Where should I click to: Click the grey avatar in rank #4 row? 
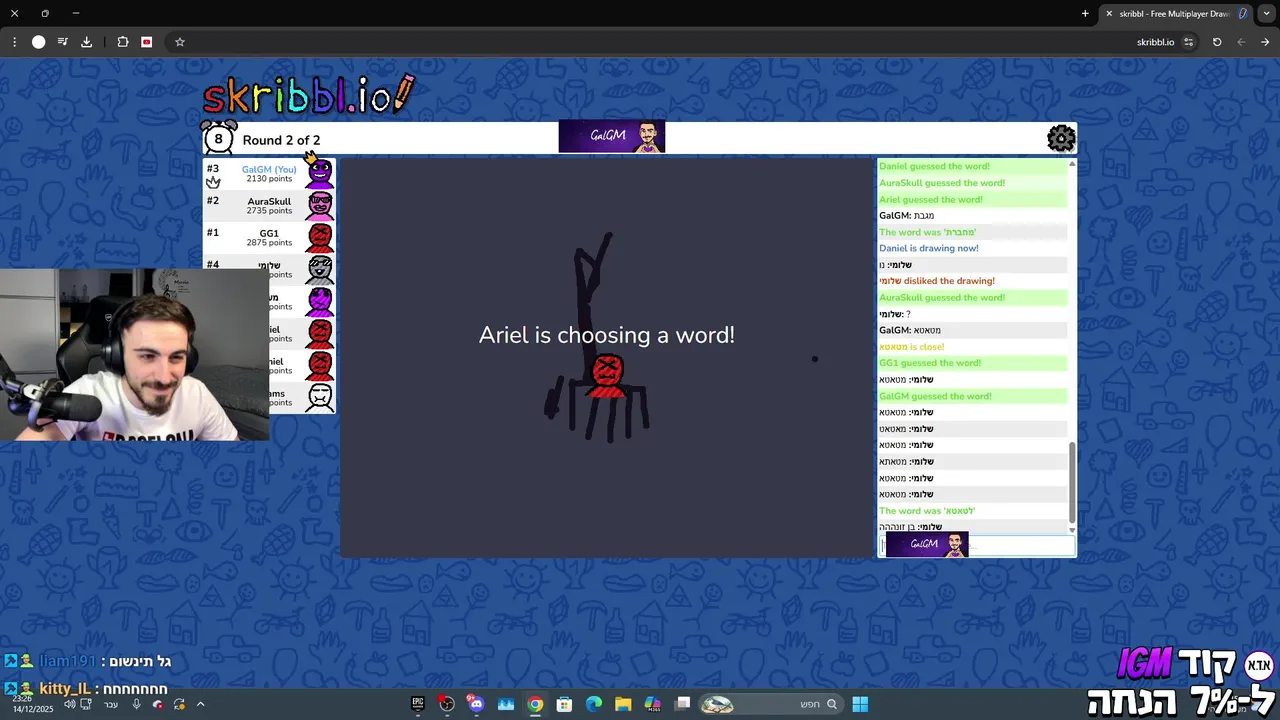(x=320, y=269)
